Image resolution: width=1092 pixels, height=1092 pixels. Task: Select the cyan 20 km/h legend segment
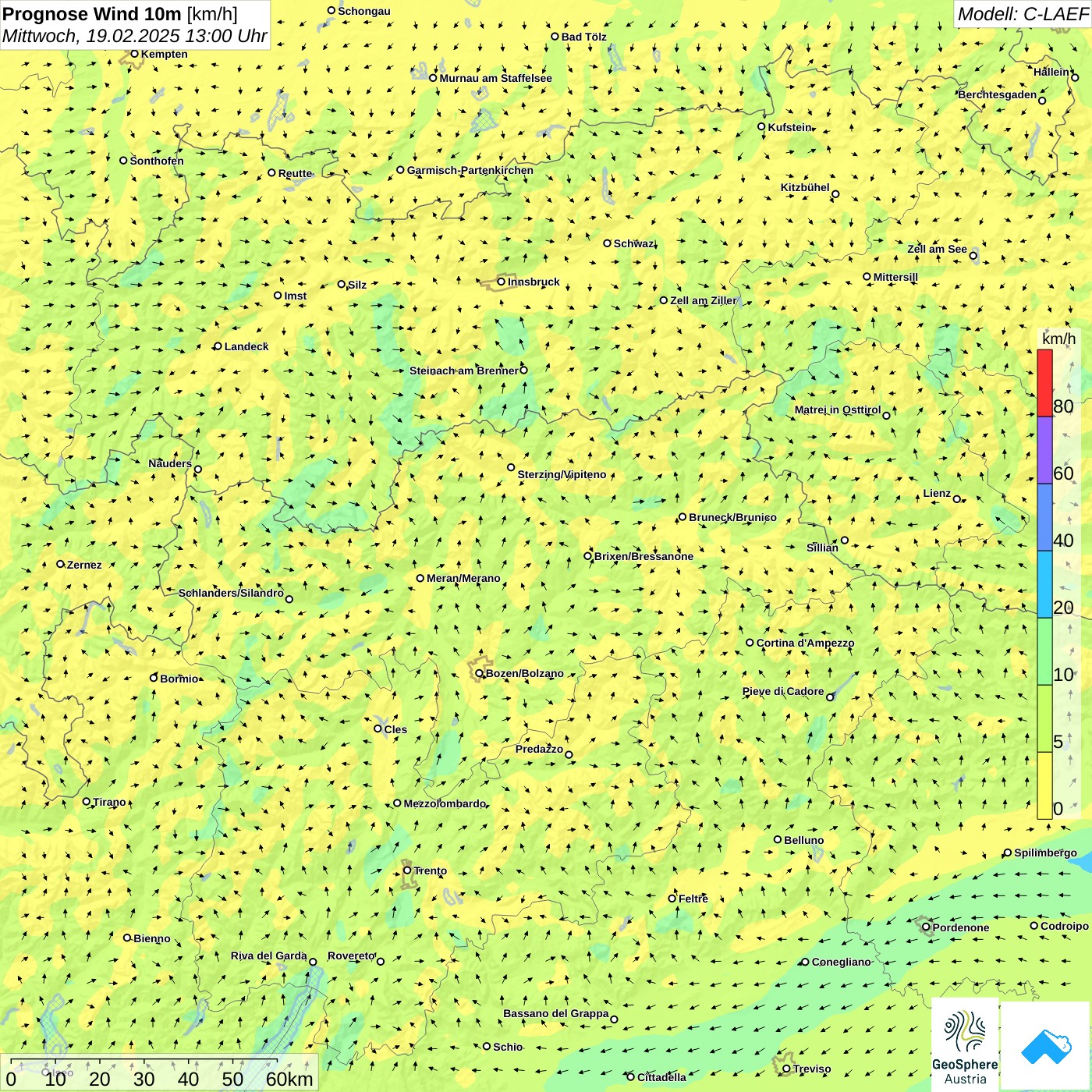(1044, 585)
